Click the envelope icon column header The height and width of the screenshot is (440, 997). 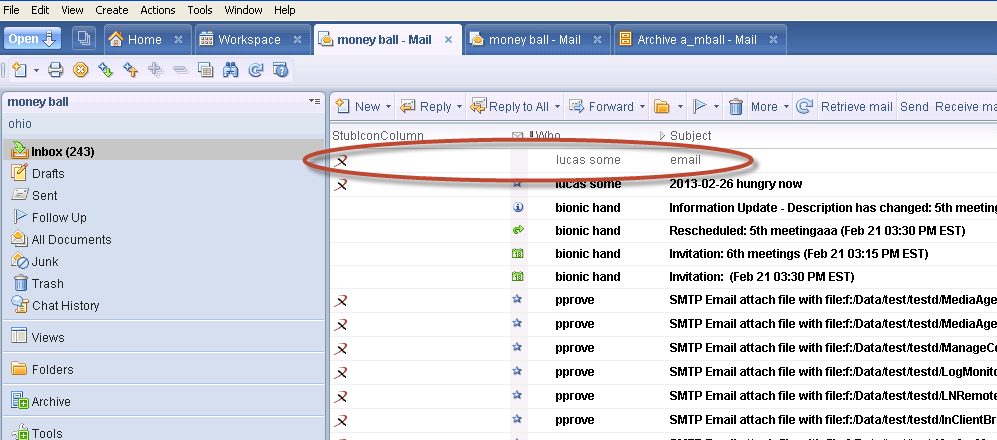pyautogui.click(x=518, y=135)
